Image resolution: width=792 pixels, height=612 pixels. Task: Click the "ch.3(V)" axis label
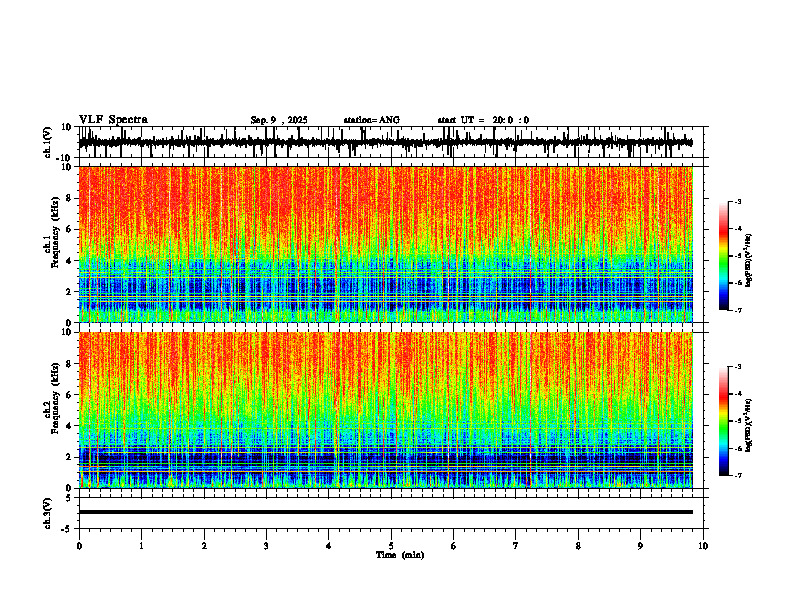click(x=48, y=514)
